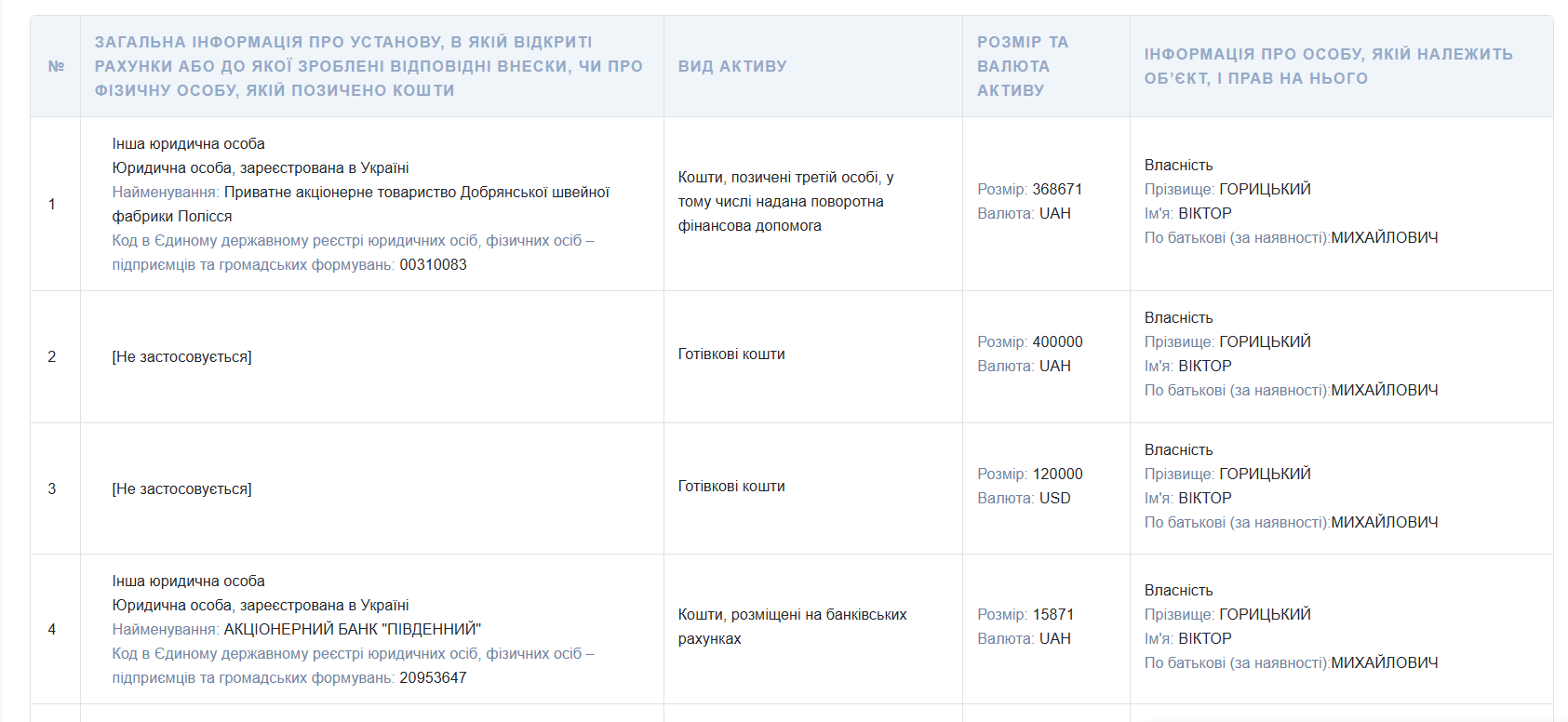The image size is (1568, 722).
Task: Click loan asset type text in row 1
Action: point(786,201)
